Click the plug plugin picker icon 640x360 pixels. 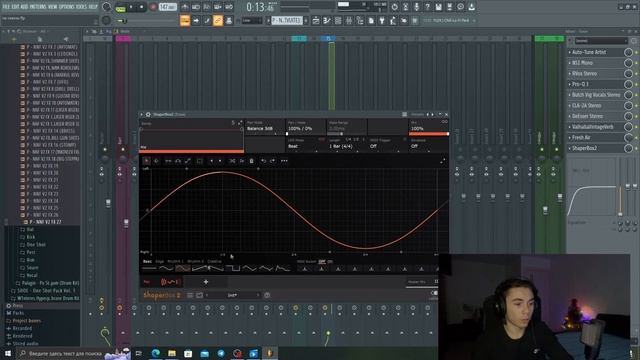(382, 20)
